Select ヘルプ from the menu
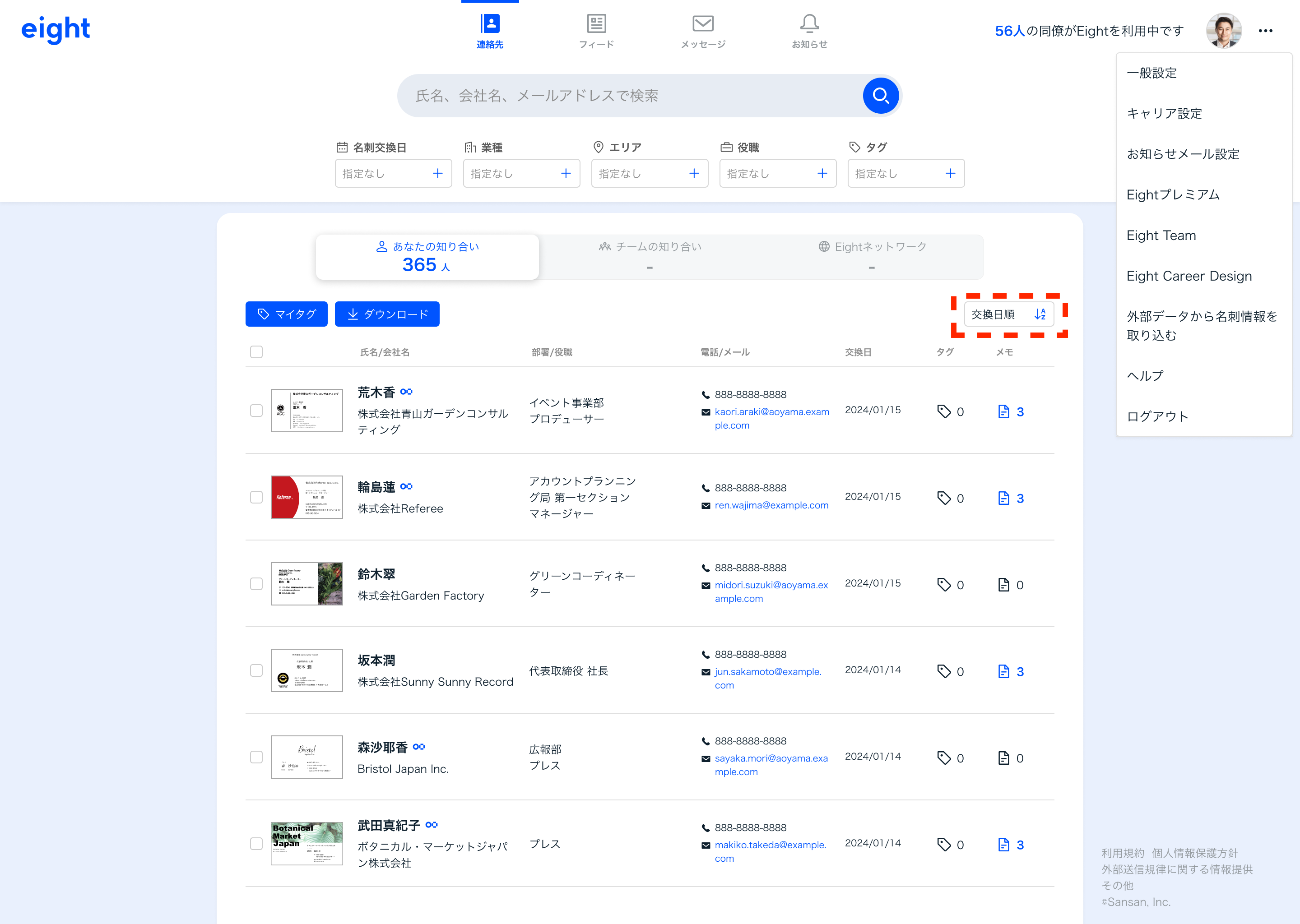This screenshot has height=924, width=1300. tap(1145, 375)
